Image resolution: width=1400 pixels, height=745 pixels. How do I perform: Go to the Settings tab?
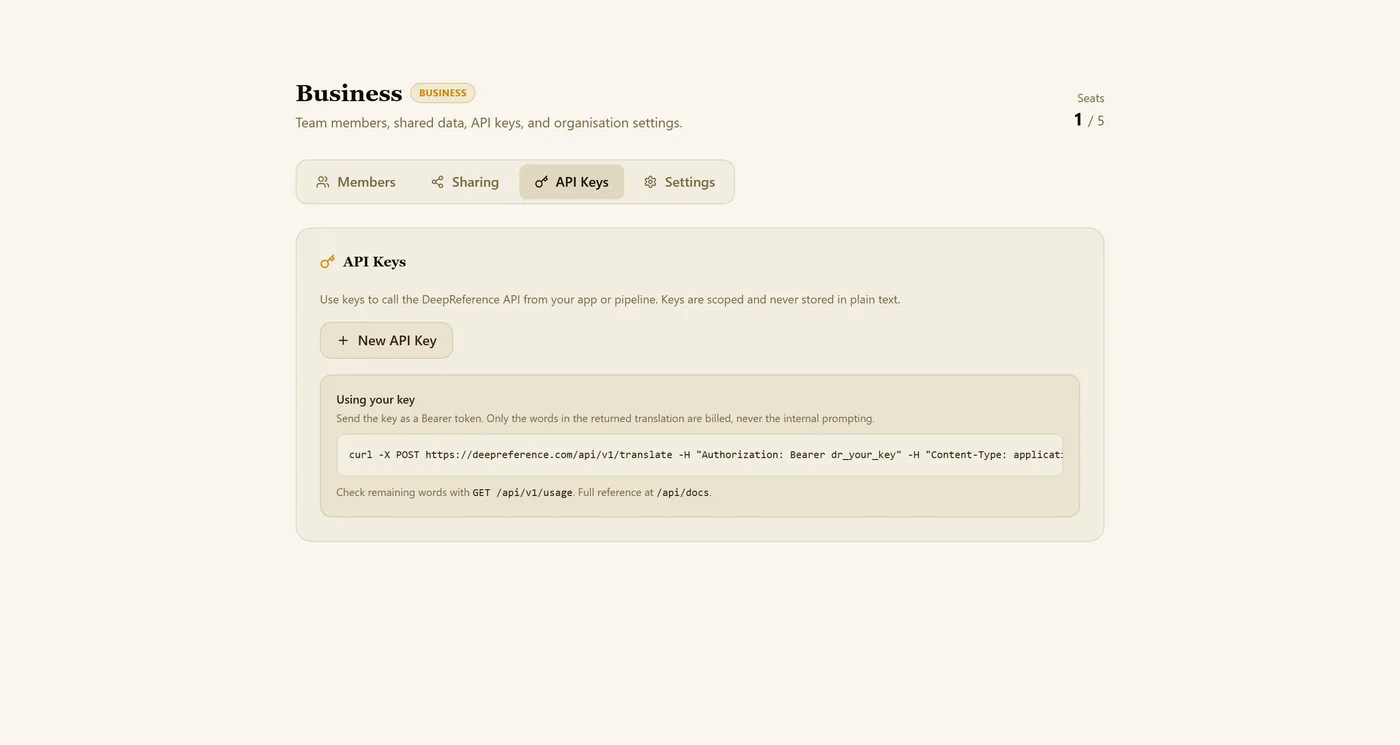point(679,182)
